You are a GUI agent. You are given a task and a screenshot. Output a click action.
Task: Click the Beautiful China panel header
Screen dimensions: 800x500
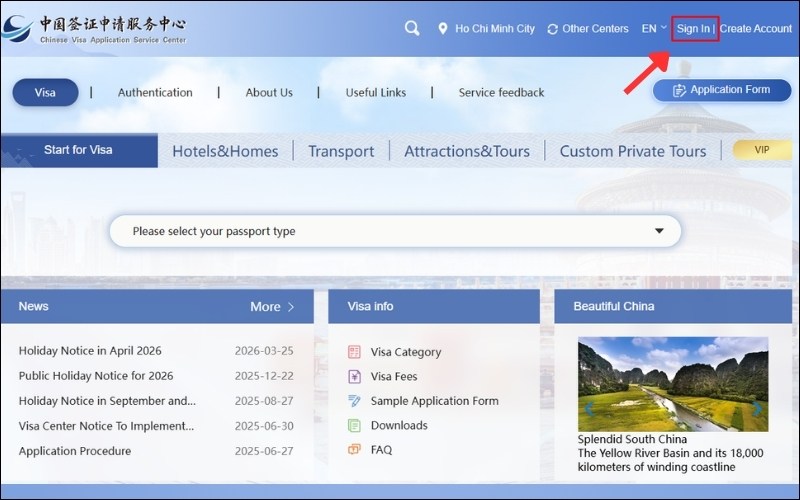673,307
